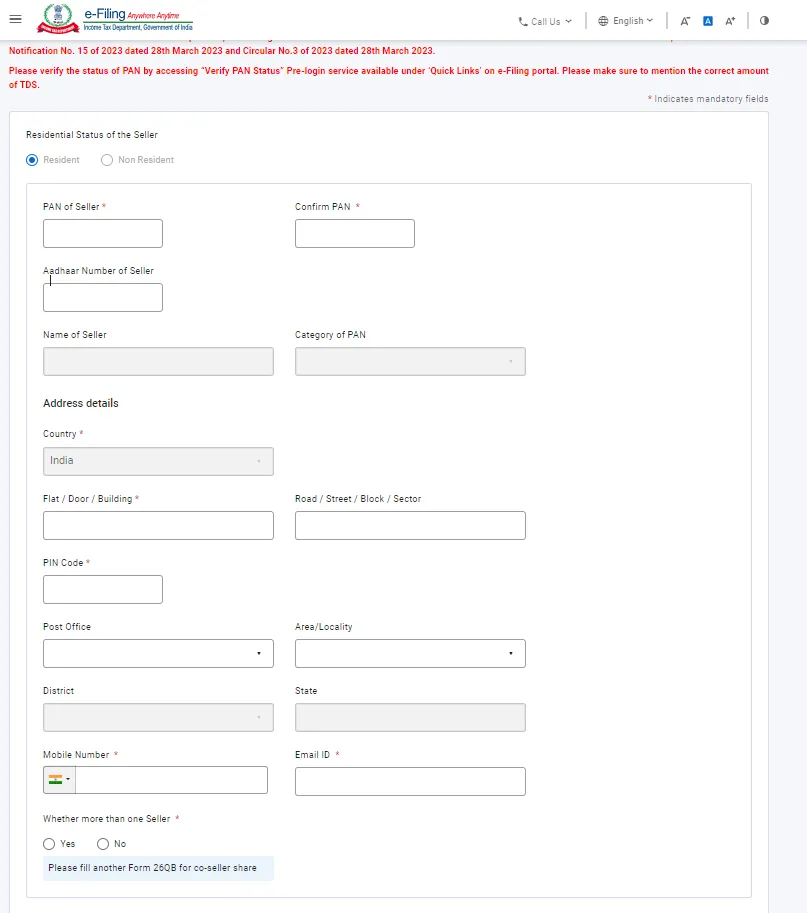Viewport: 807px width, 913px height.
Task: Select Non Resident residential status
Action: [x=107, y=160]
